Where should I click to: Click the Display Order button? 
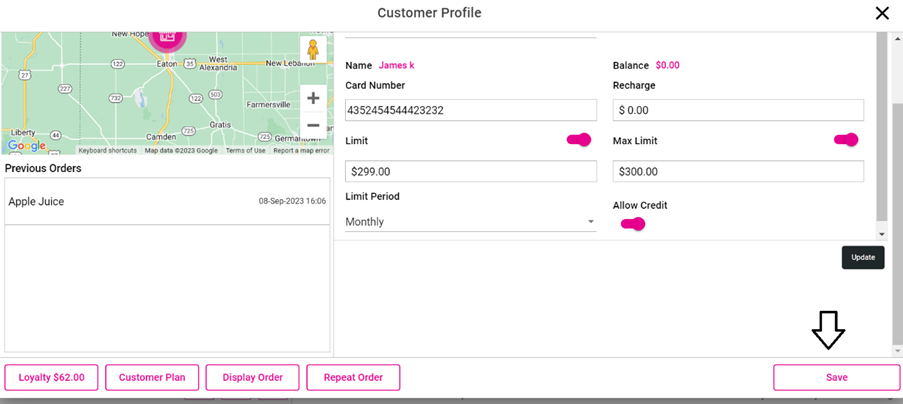coord(252,377)
